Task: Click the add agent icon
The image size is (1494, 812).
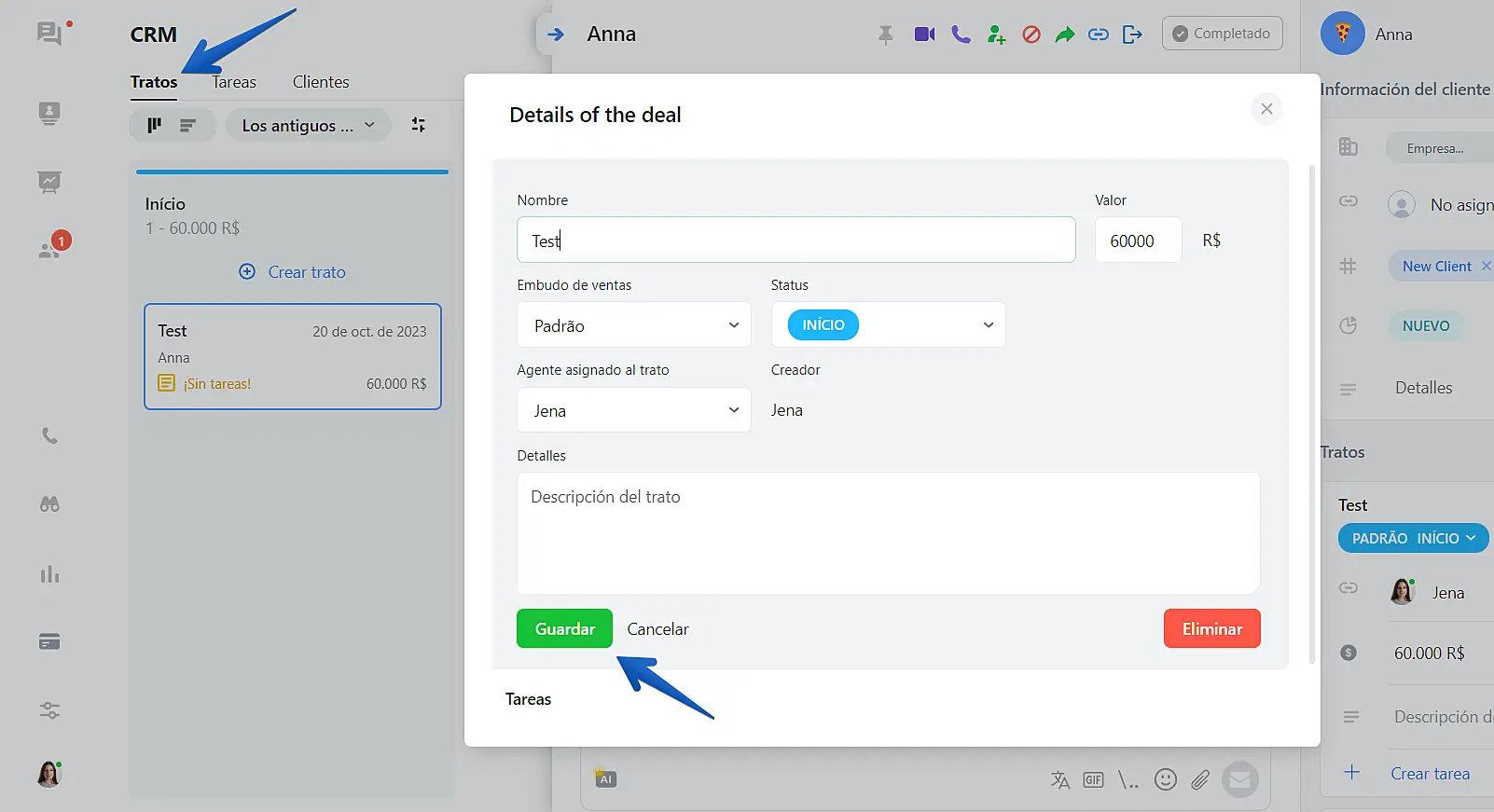Action: [996, 34]
